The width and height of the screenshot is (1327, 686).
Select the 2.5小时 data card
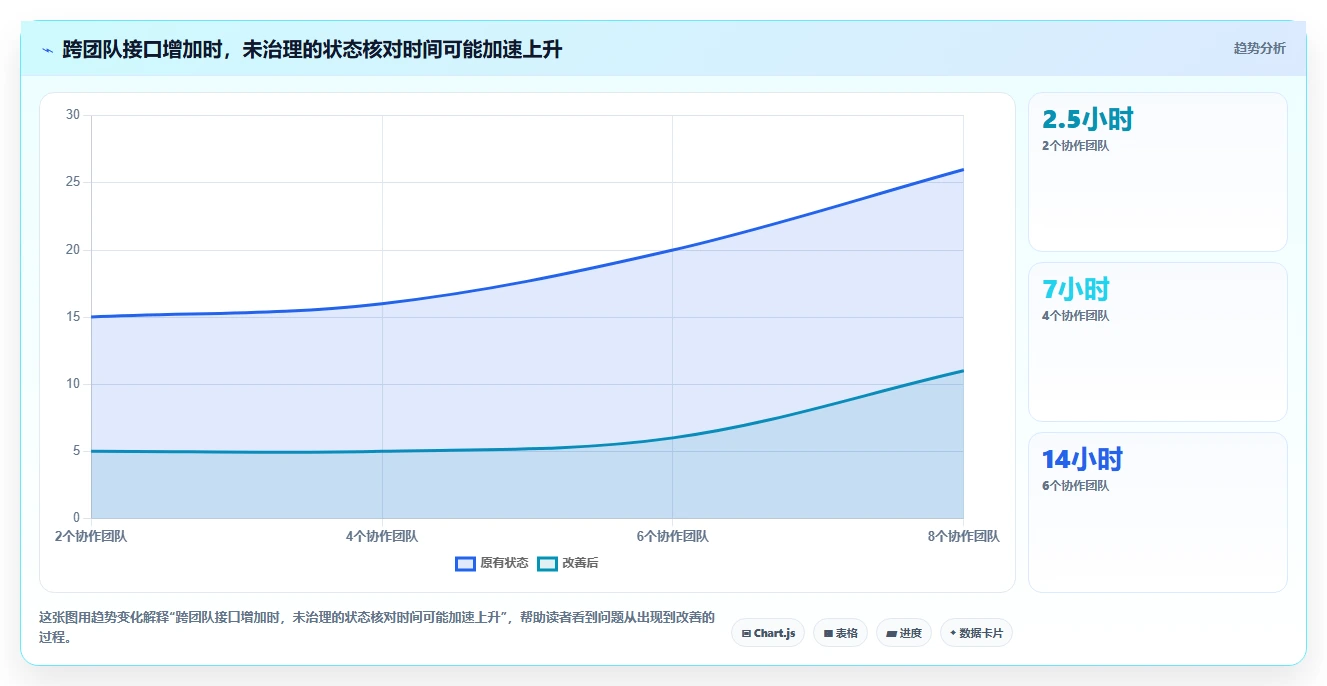(1157, 172)
